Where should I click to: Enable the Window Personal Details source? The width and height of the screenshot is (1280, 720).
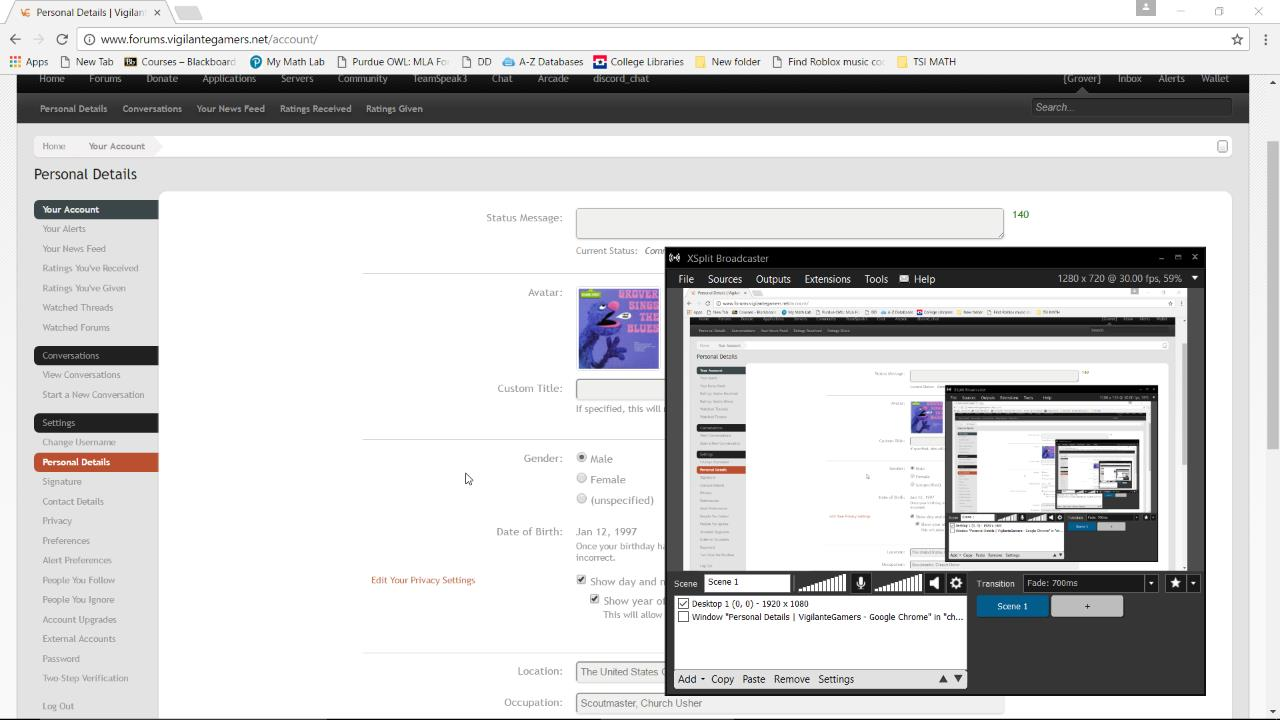tap(684, 617)
